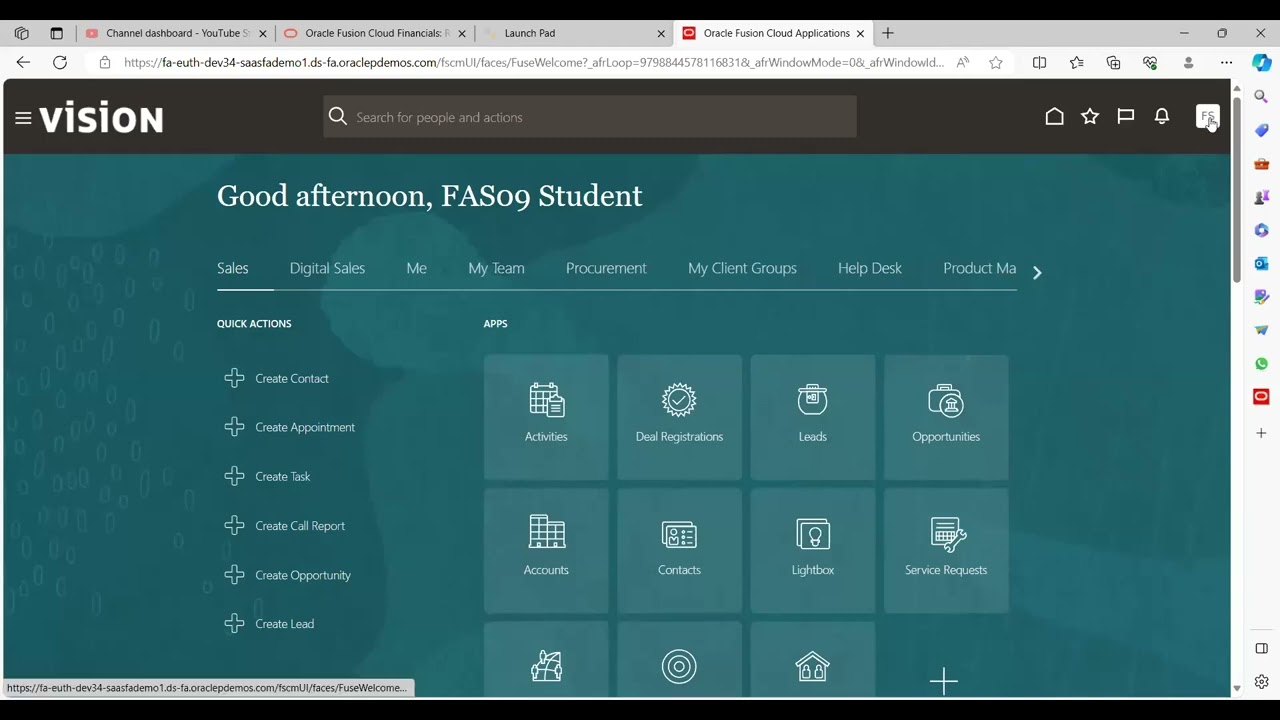Open Notifications bell icon
The width and height of the screenshot is (1280, 720).
1162,117
